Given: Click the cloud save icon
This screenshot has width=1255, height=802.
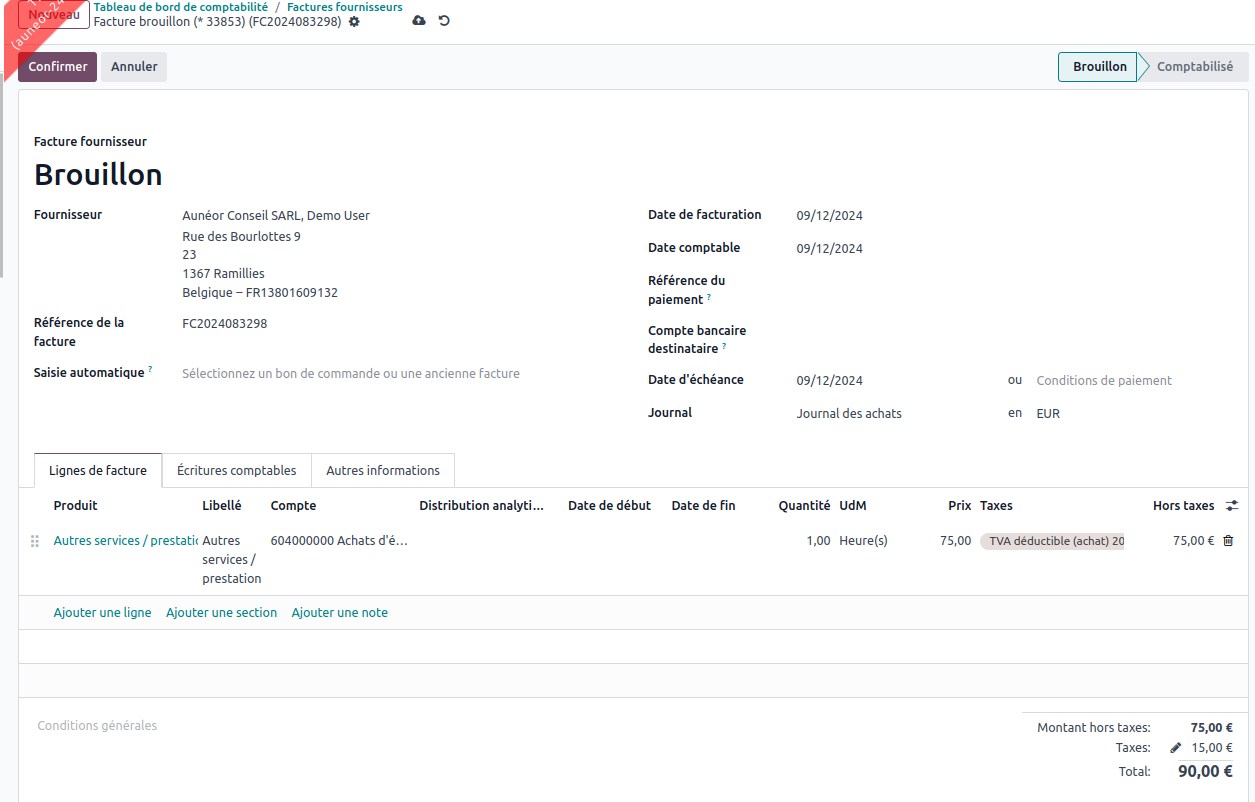Looking at the screenshot, I should [x=418, y=21].
